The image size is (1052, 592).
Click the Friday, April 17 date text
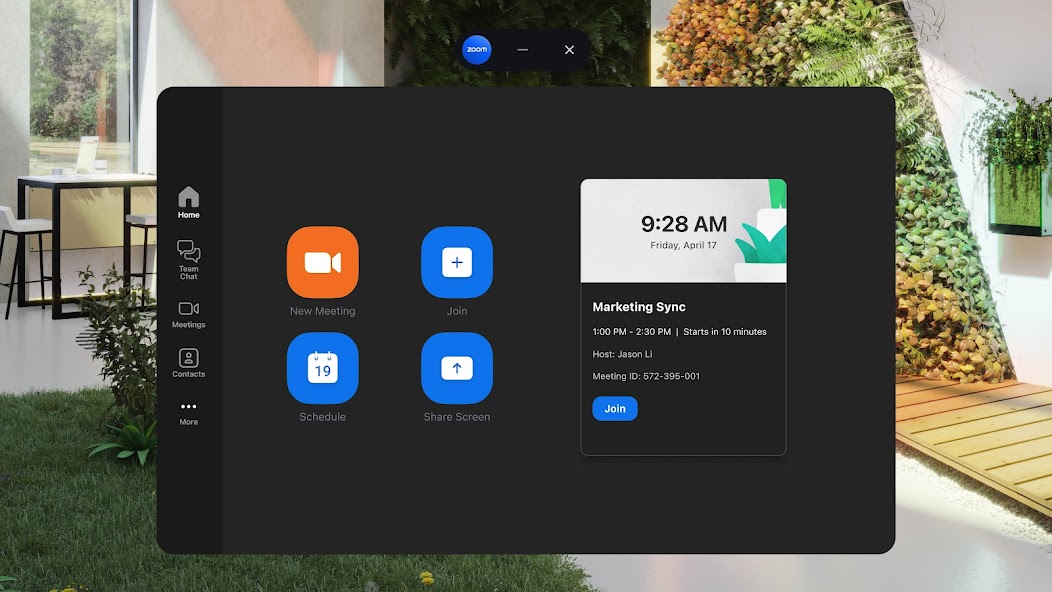click(x=684, y=245)
